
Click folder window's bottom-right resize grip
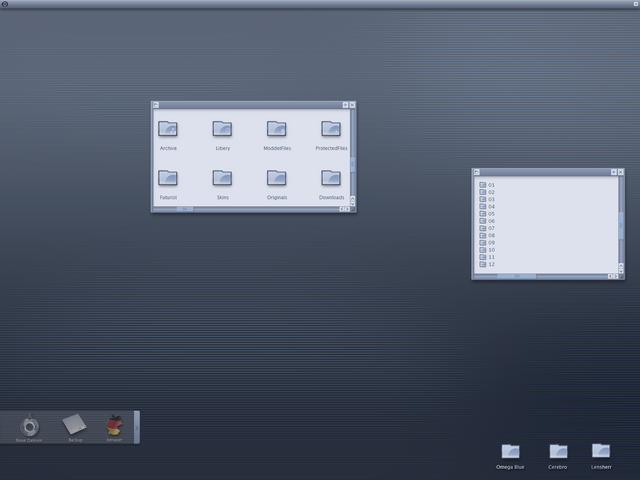(353, 209)
